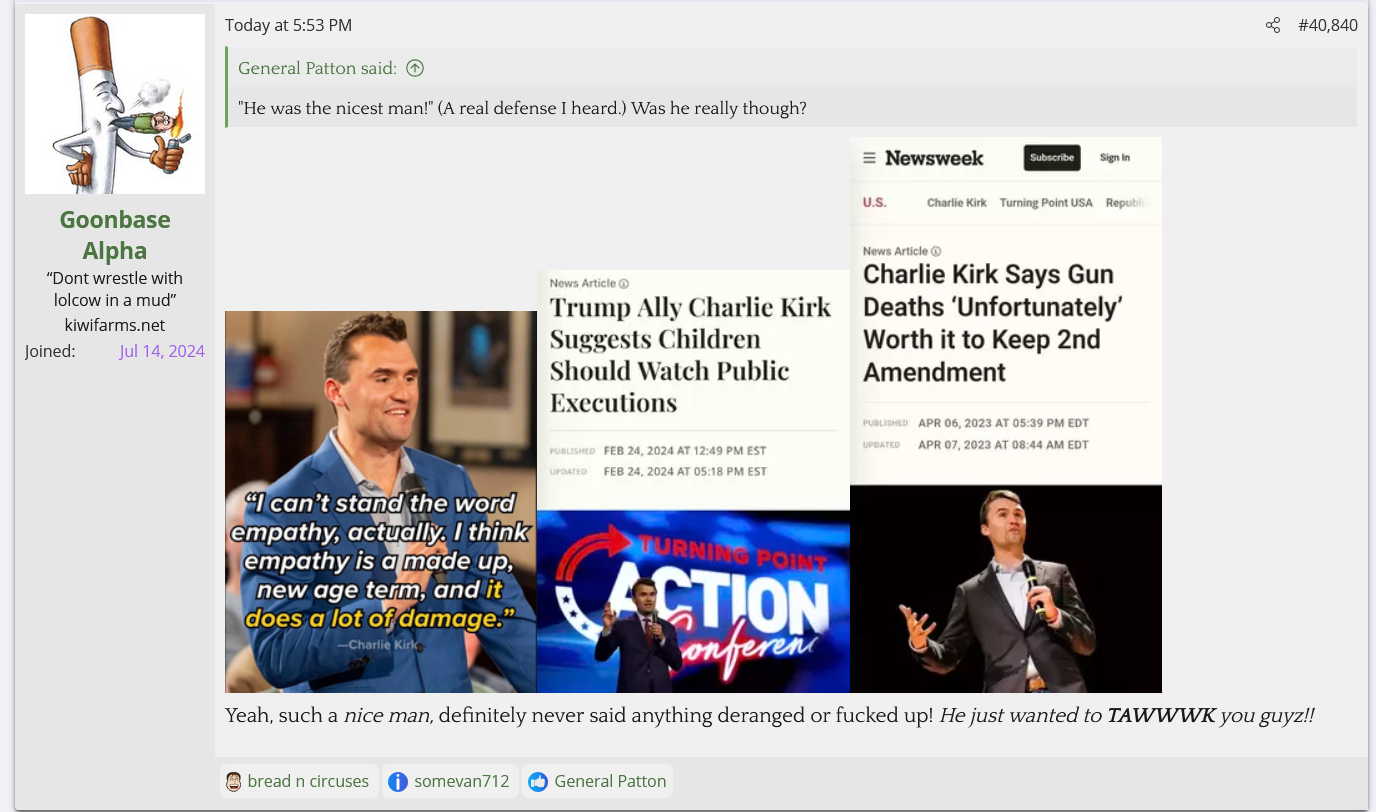Open the cigarette cartoon avatar of Goonbase Alpha
The image size is (1376, 812).
click(x=115, y=104)
